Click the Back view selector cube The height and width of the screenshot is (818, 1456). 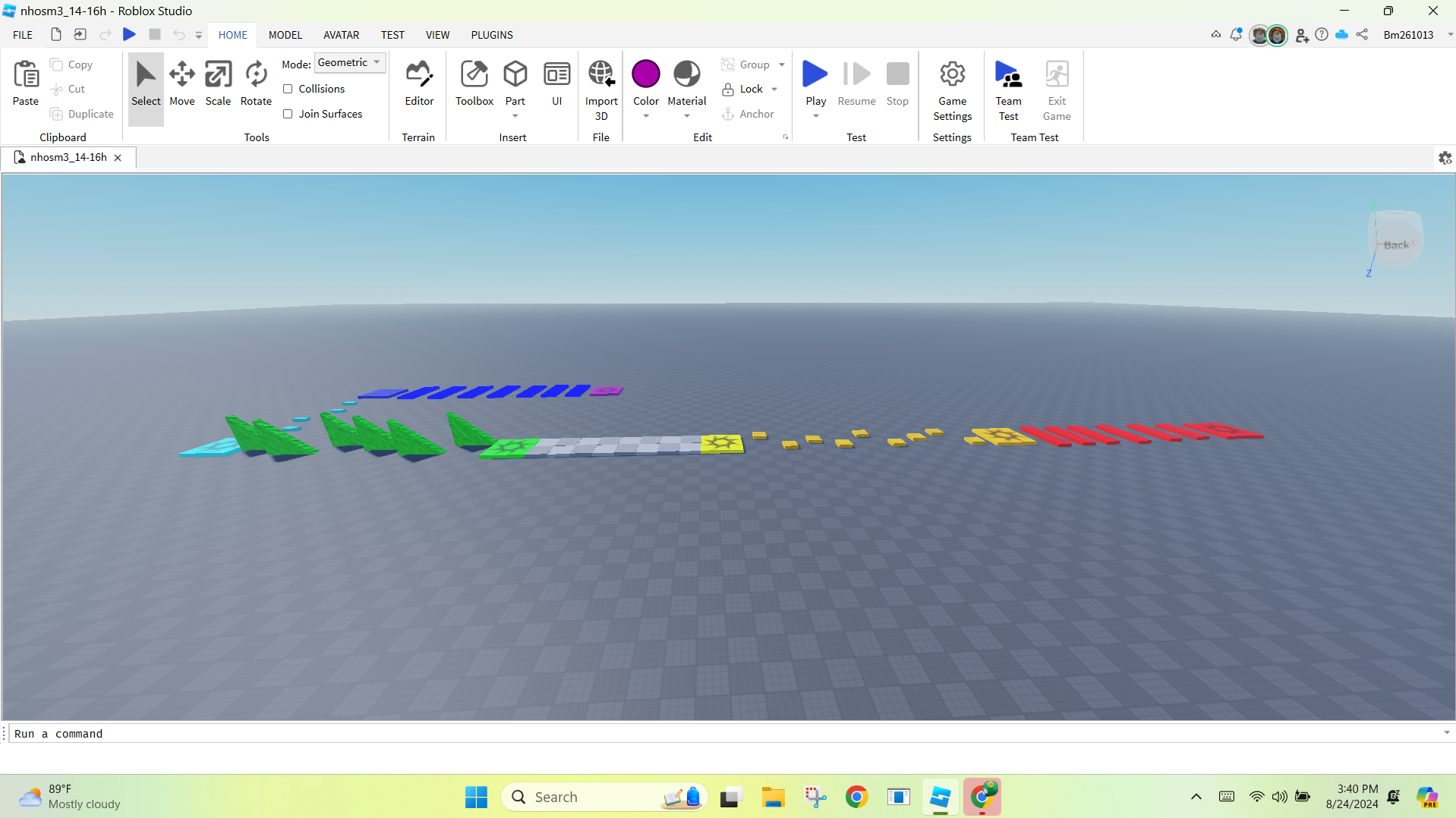click(x=1395, y=239)
